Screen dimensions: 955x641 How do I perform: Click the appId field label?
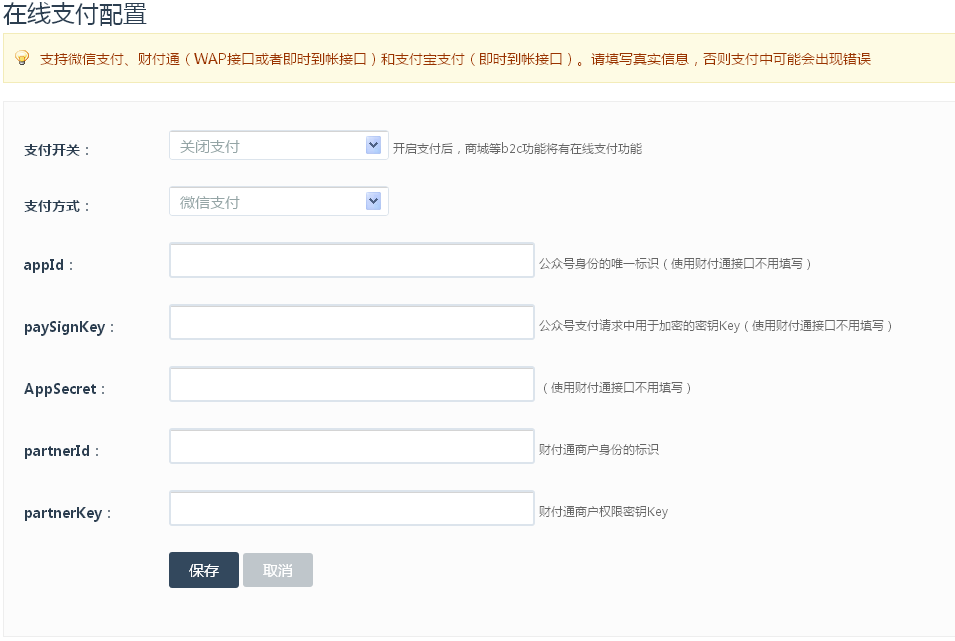(x=48, y=265)
